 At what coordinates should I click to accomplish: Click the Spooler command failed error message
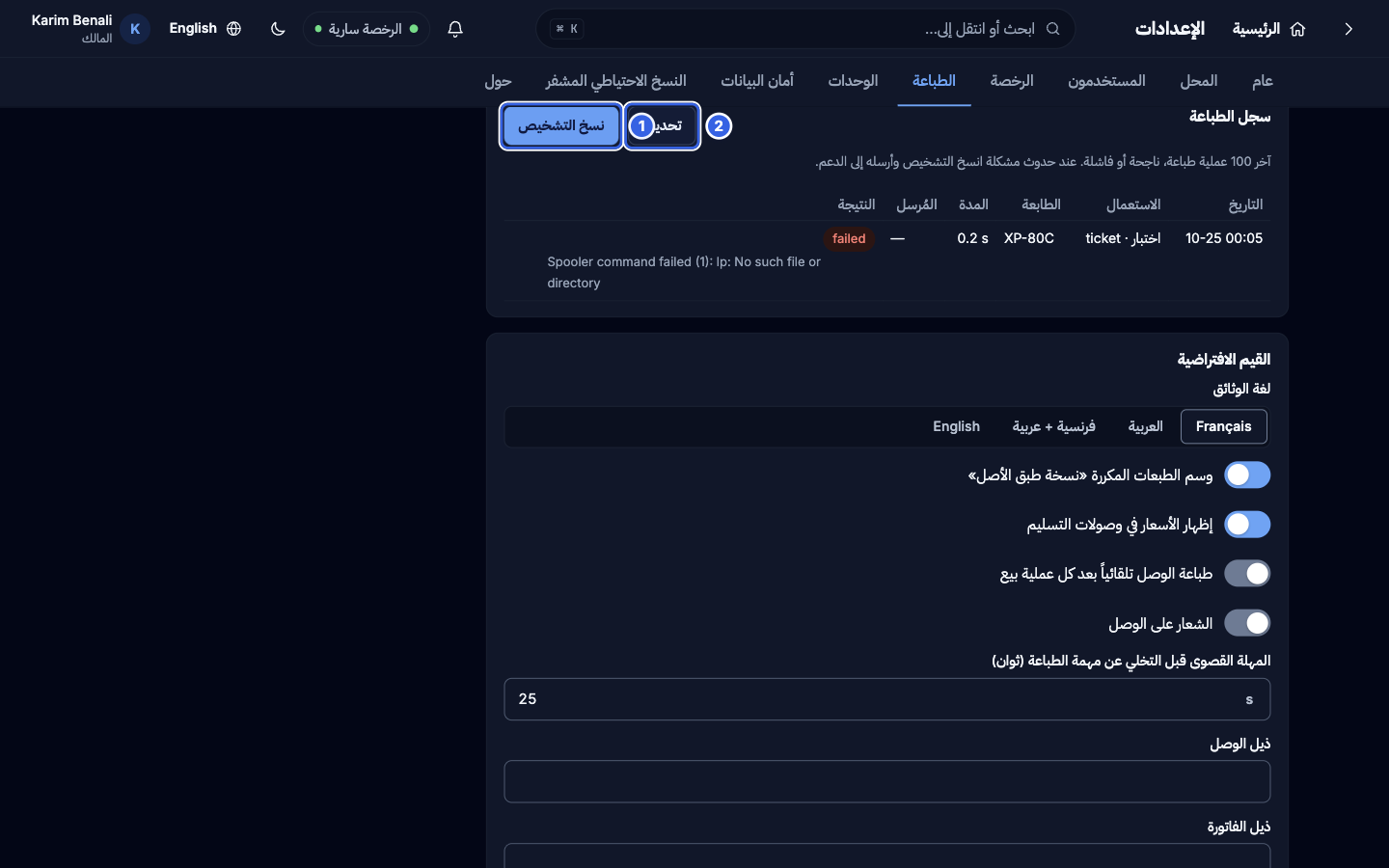tap(684, 272)
